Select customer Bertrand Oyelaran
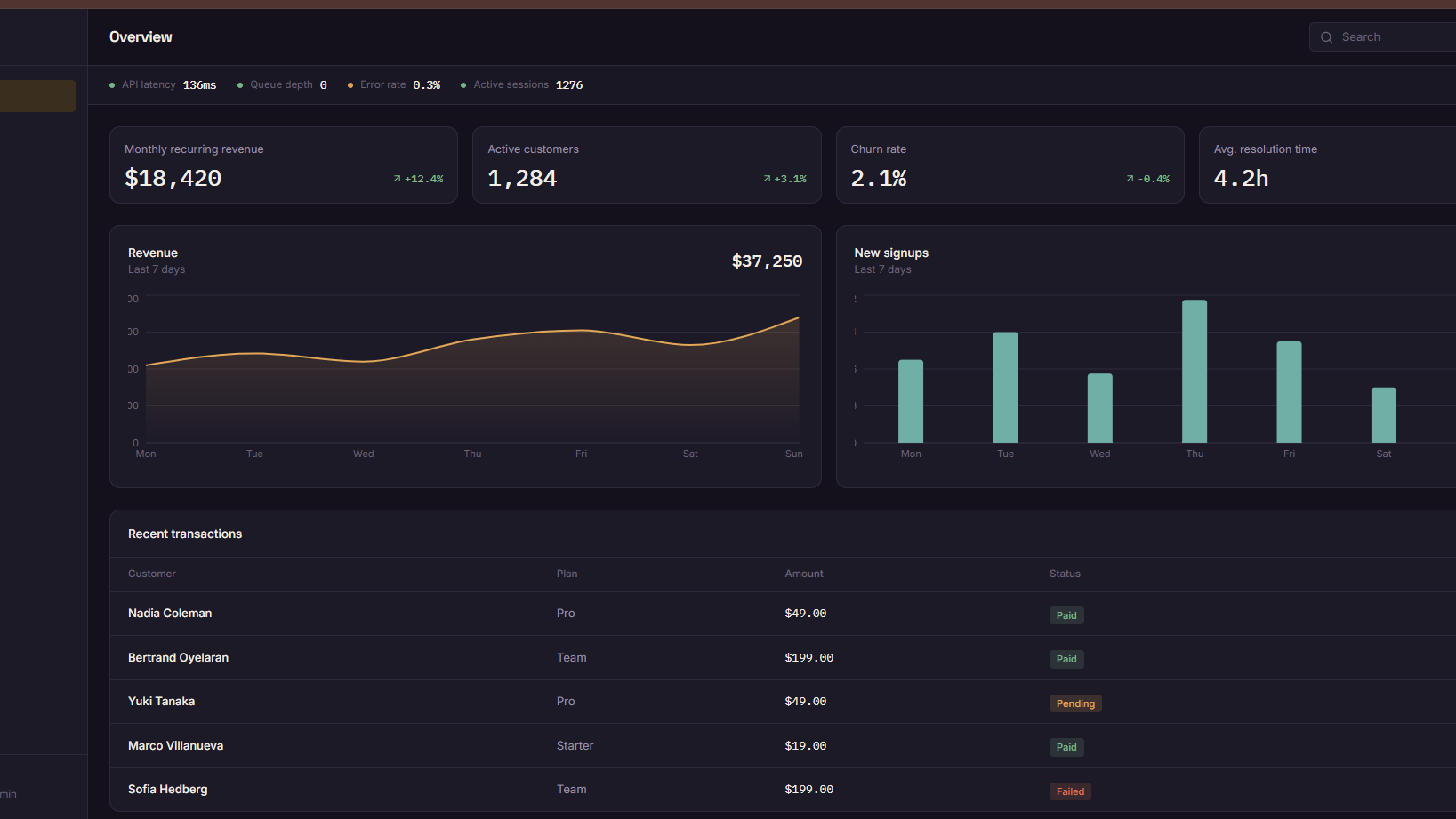This screenshot has height=819, width=1456. point(178,658)
